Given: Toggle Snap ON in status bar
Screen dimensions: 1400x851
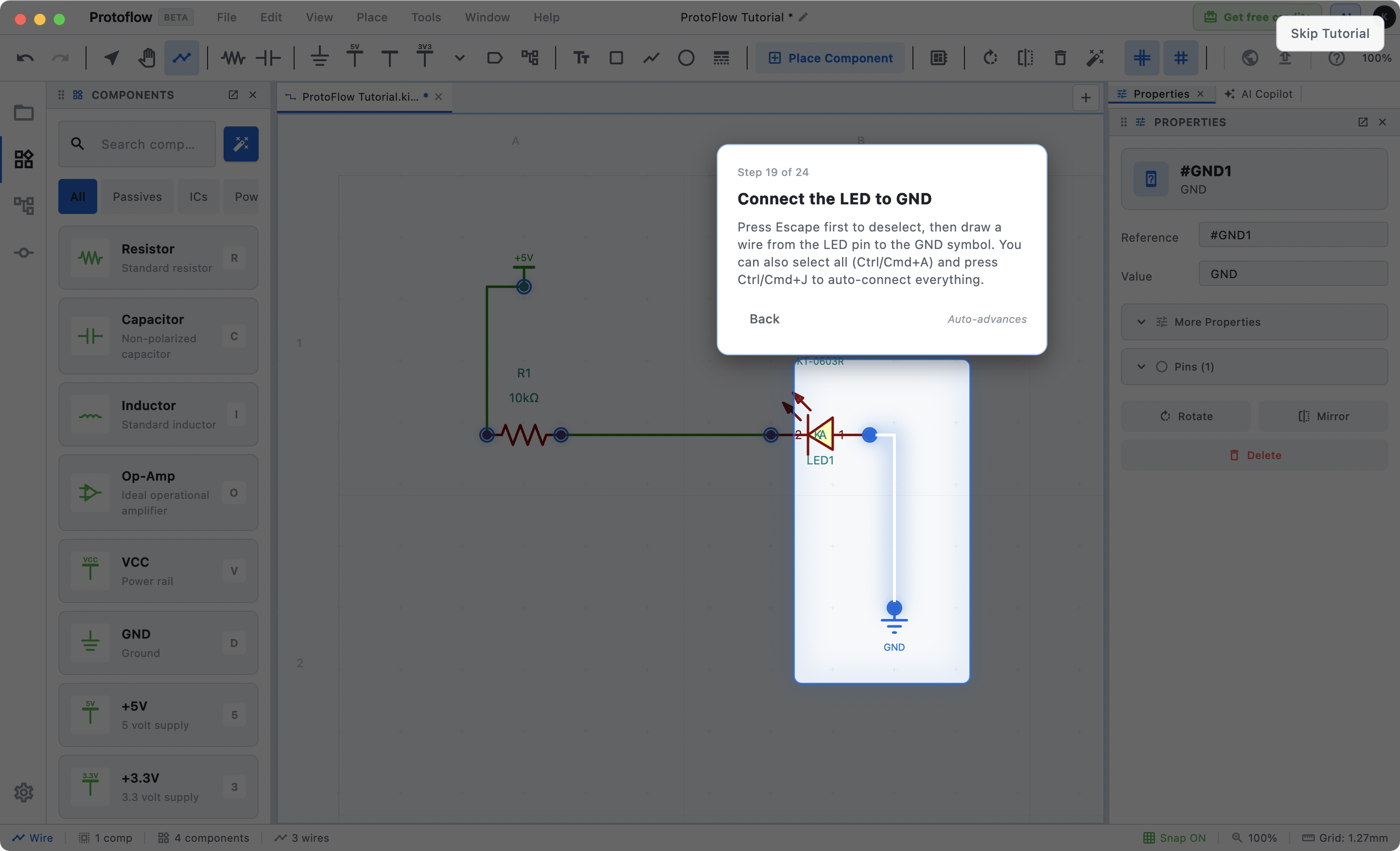Looking at the screenshot, I should click(1174, 838).
